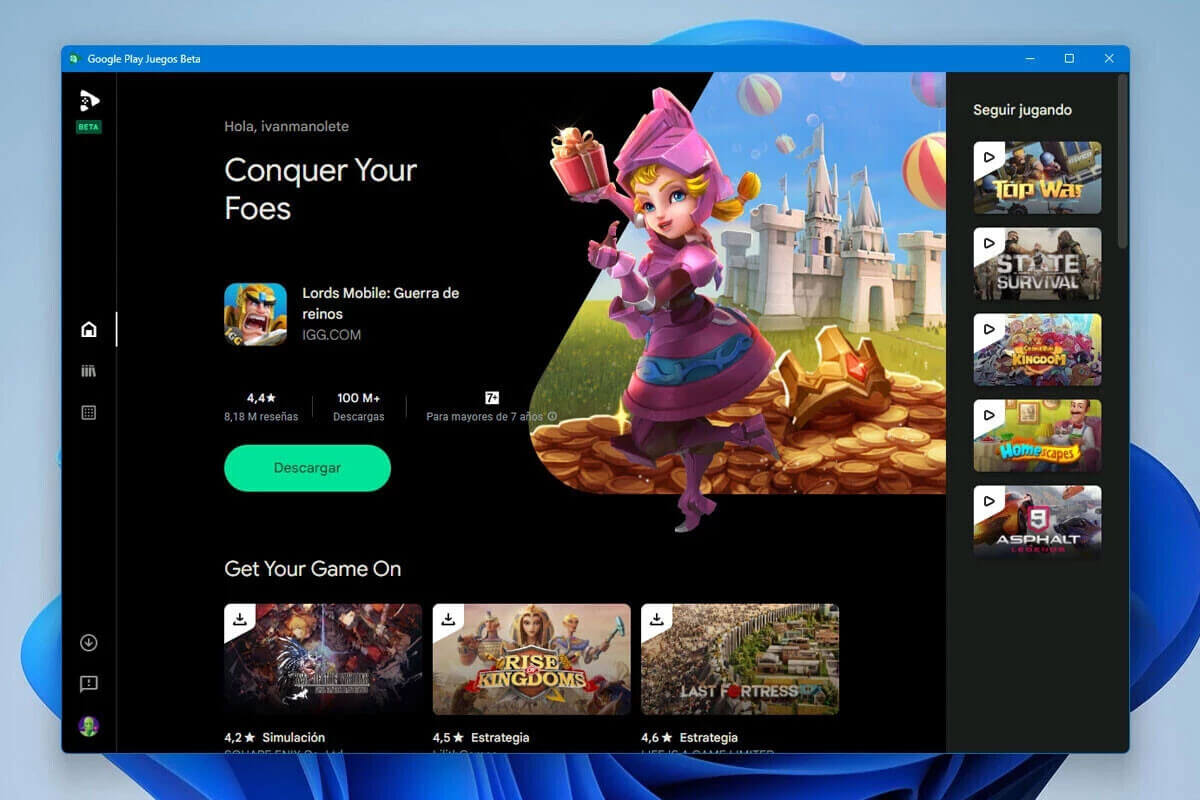1200x800 pixels.
Task: Select the Asphalt 9 Legends thumbnail
Action: (x=1037, y=521)
